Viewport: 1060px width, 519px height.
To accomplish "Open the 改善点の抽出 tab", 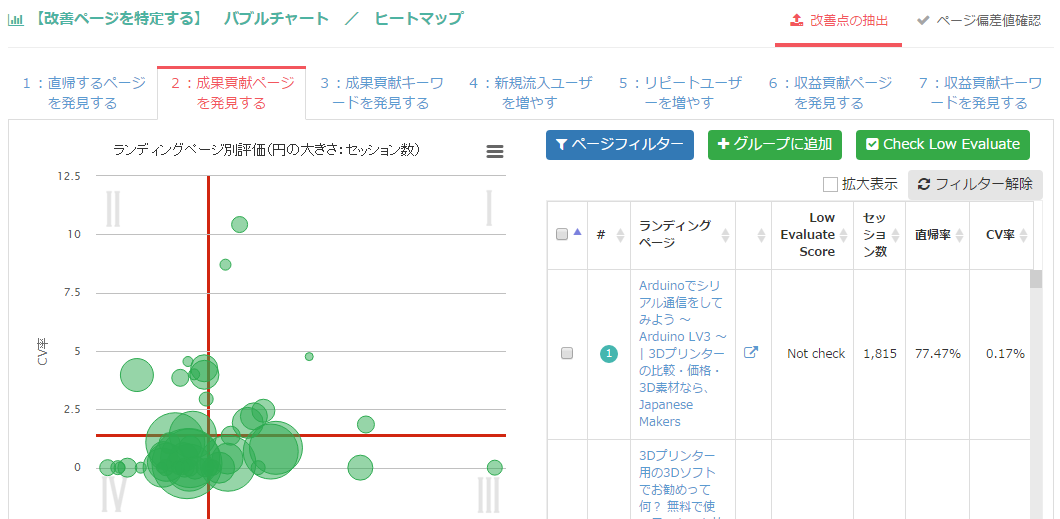I will [838, 20].
